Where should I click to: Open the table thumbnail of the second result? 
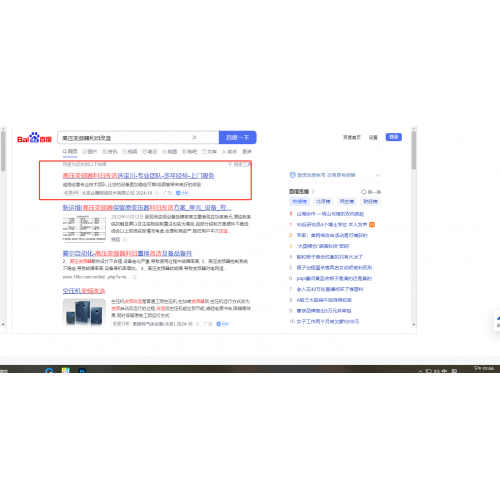(x=84, y=228)
